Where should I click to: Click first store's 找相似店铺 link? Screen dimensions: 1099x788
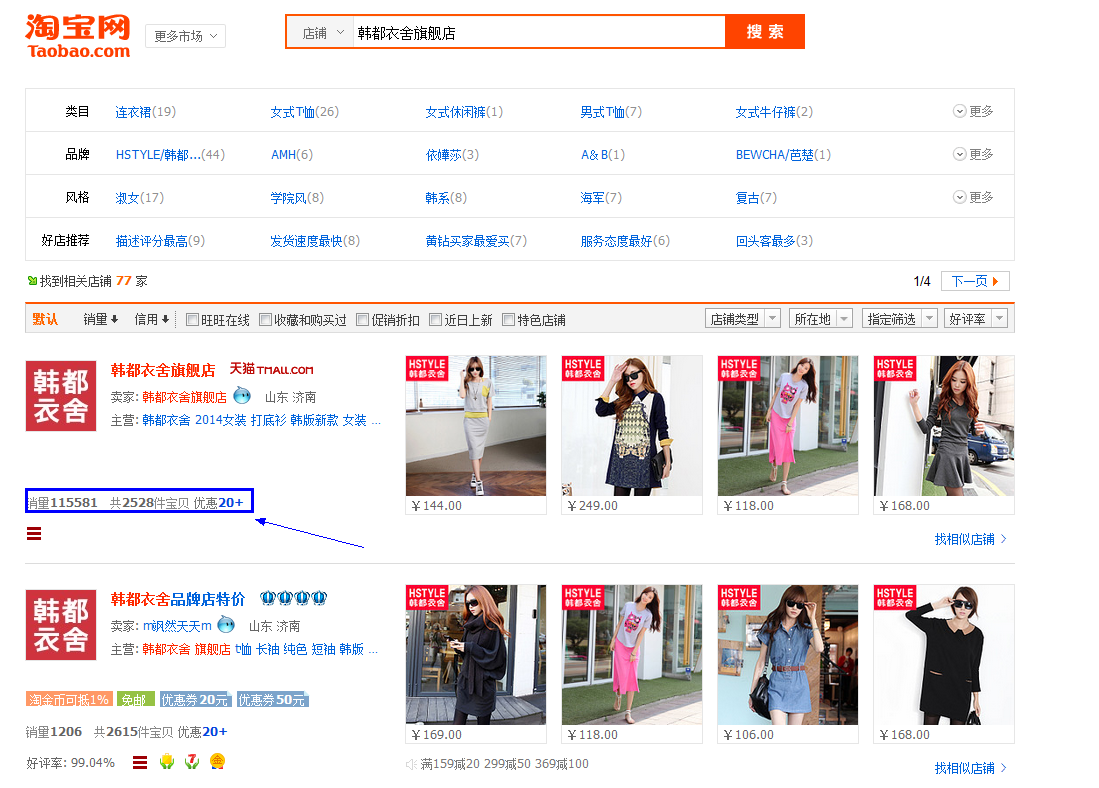pos(971,538)
